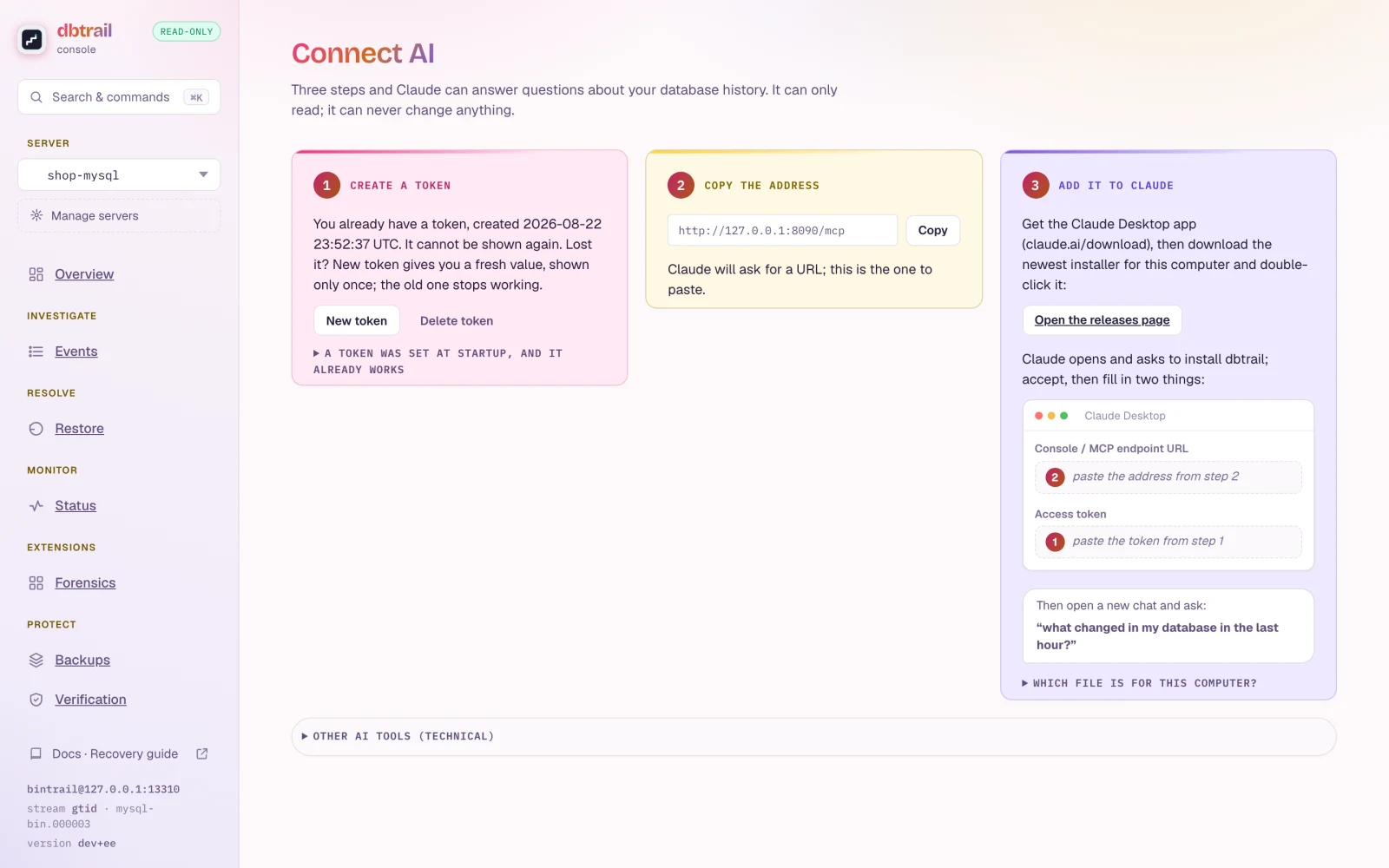
Task: Click 'paste the address from step 2' placeholder
Action: click(1168, 477)
